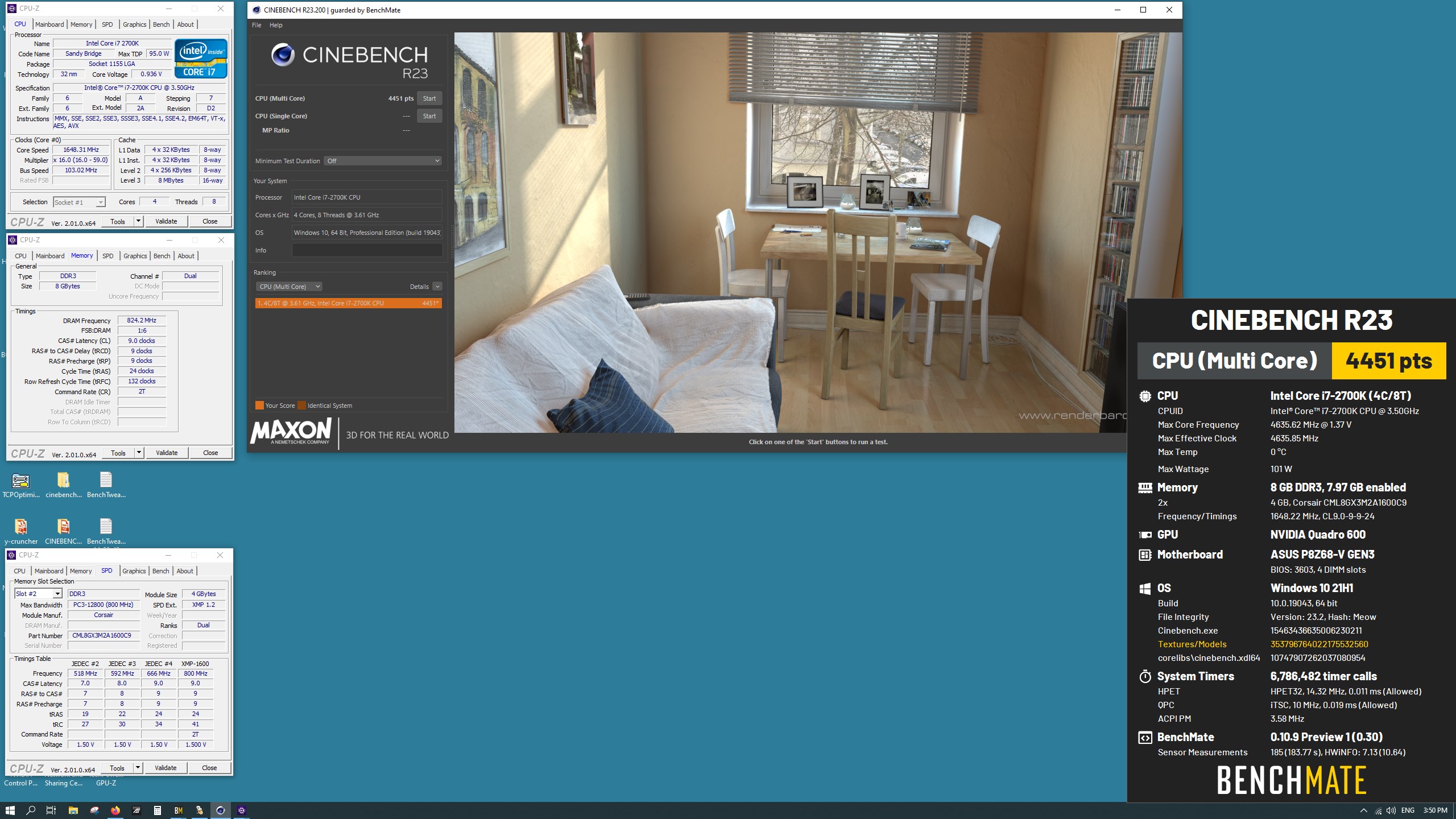Click the Intel Core i7 logo in CPU-Z
Viewport: 1456px width, 819px height.
pyautogui.click(x=201, y=59)
